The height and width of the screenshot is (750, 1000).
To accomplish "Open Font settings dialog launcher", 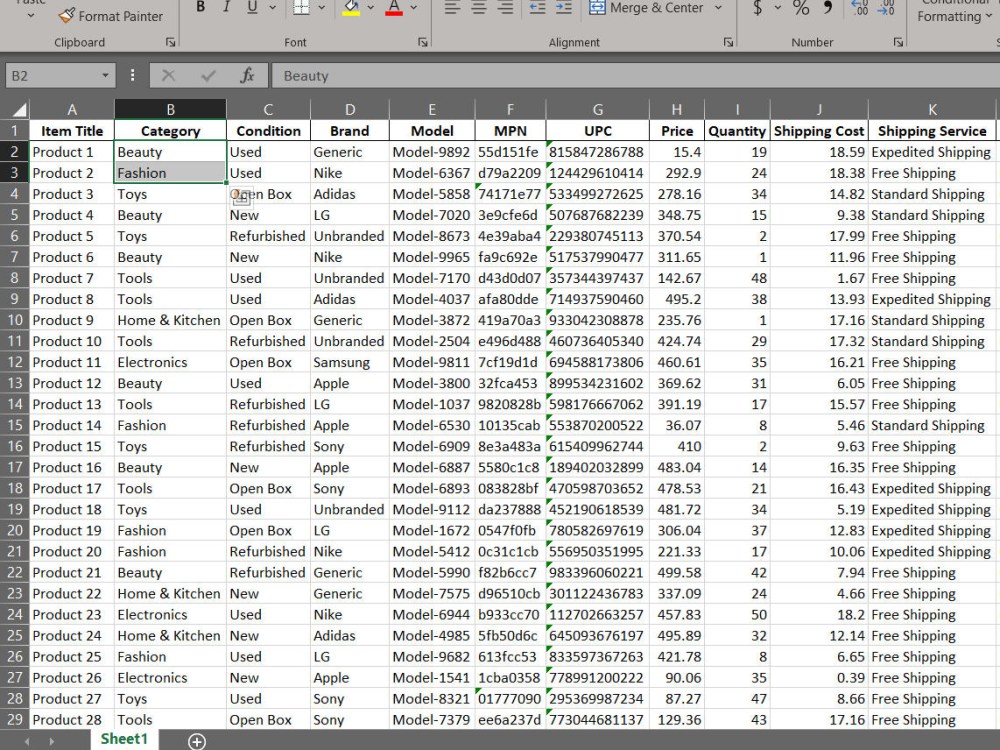I will [x=422, y=42].
